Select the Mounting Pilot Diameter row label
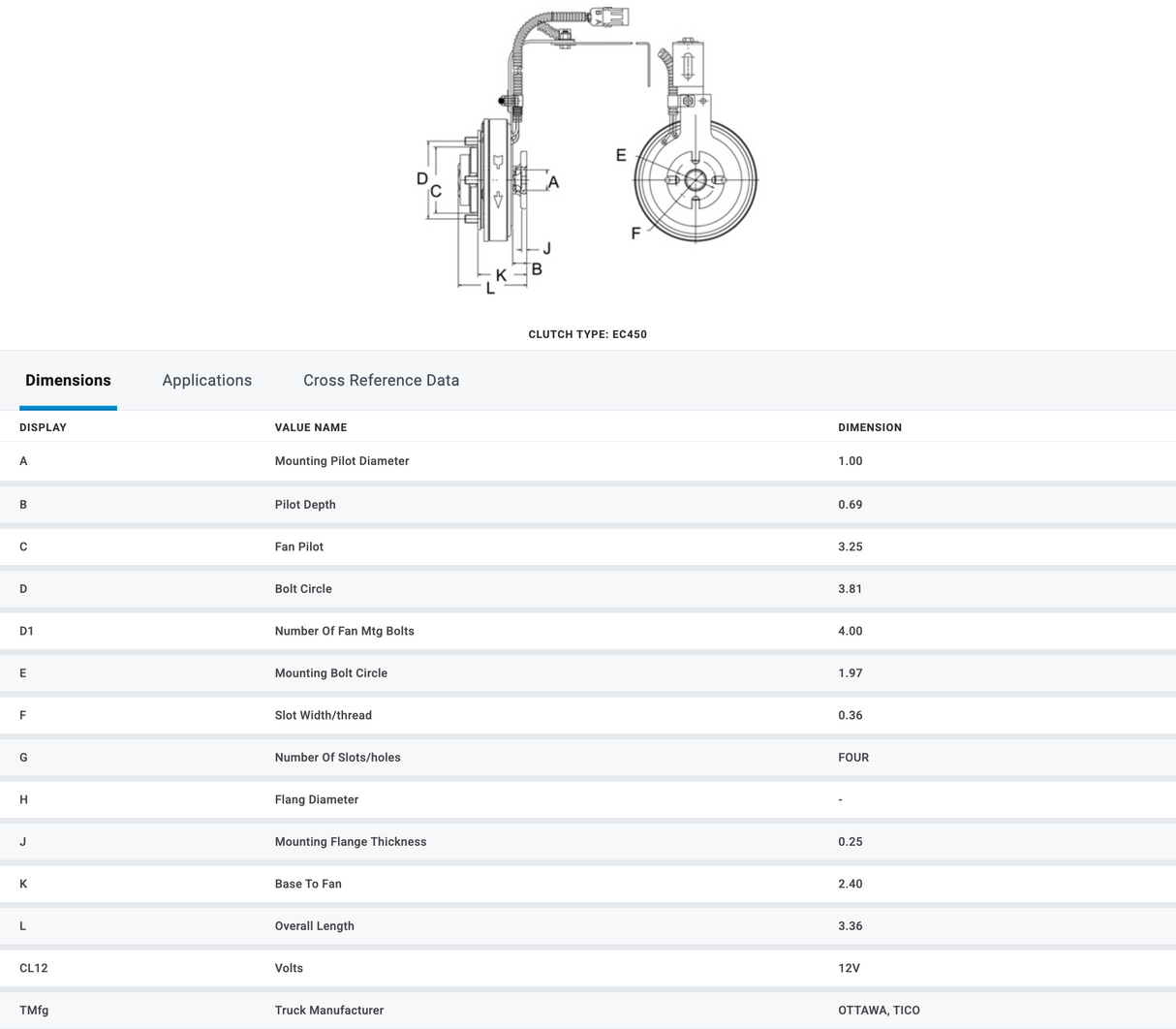1176x1029 pixels. pyautogui.click(x=342, y=461)
